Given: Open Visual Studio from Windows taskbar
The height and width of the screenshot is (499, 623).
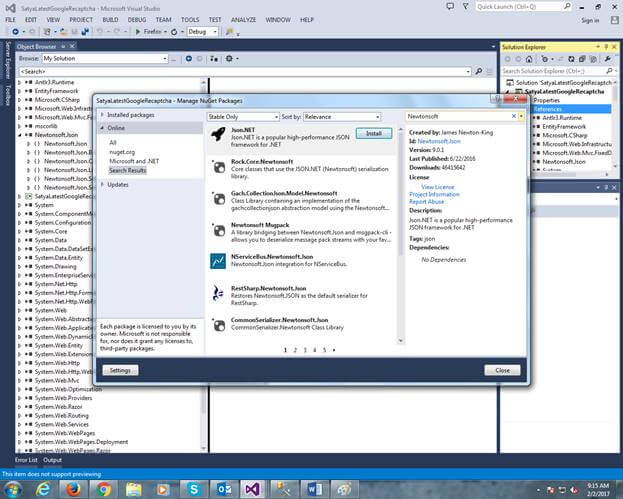Looking at the screenshot, I should pyautogui.click(x=253, y=489).
